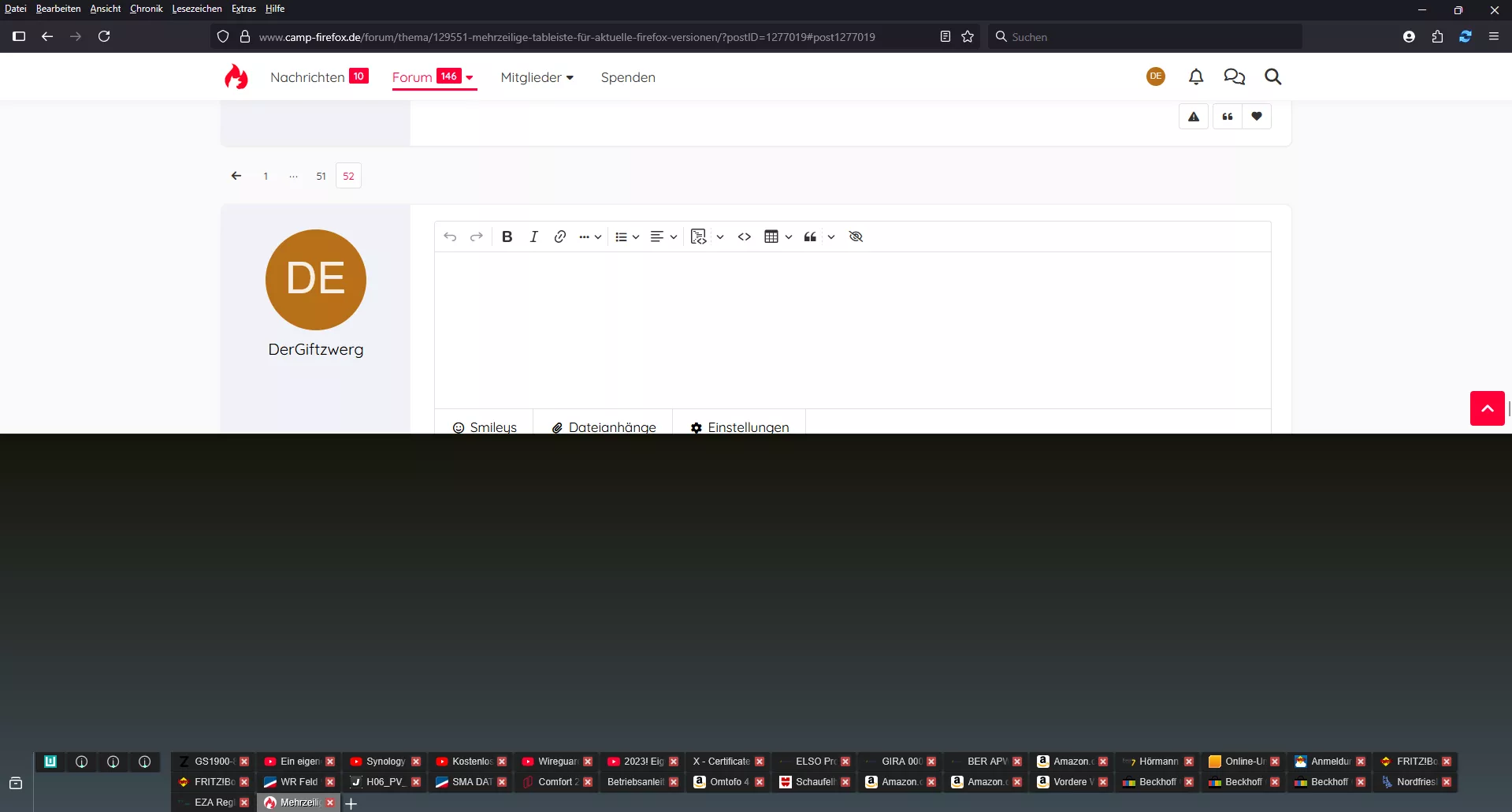Open forum search magnifier icon

click(x=1272, y=76)
